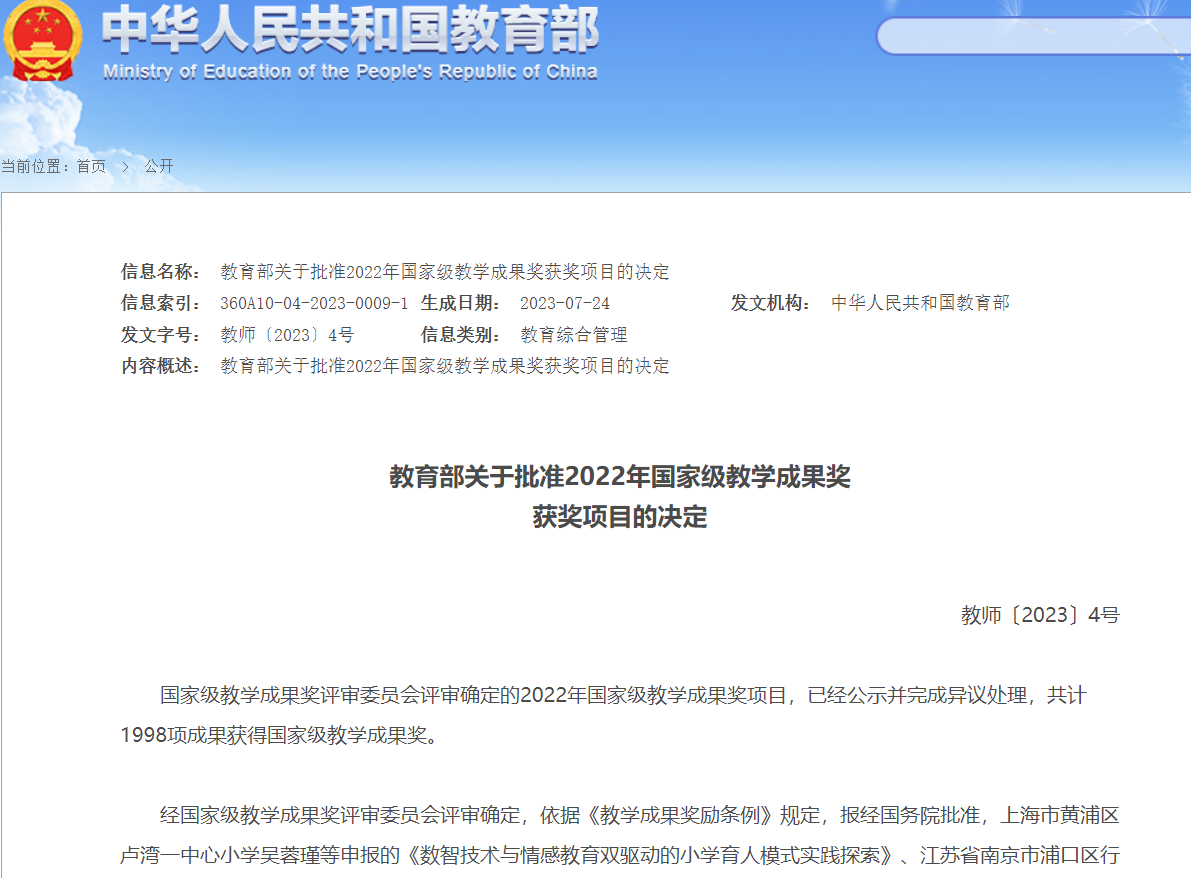The image size is (1191, 878).
Task: Select the 发文机构 label
Action: coord(770,303)
